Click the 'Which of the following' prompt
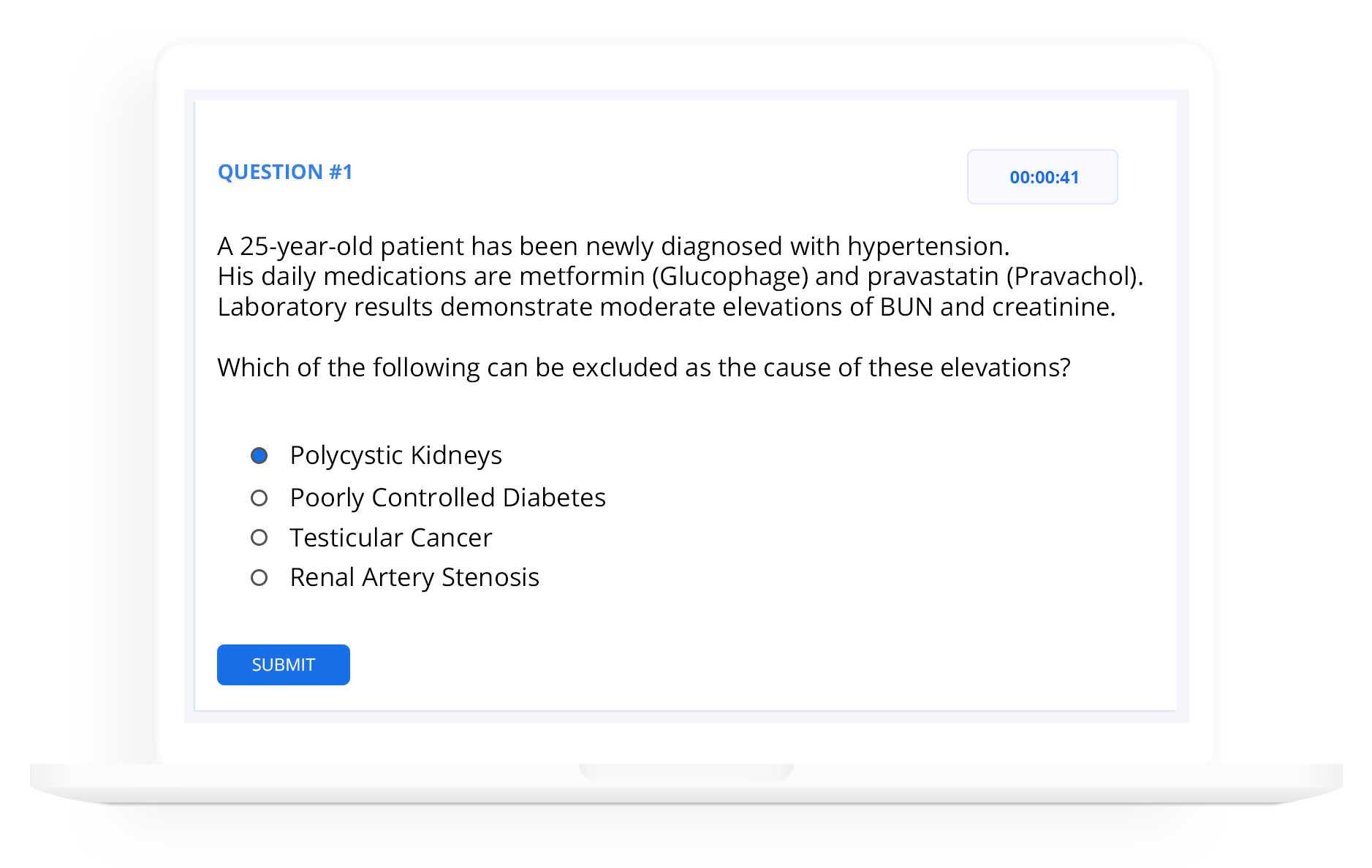Screen dimensions: 1372x868 coord(644,368)
